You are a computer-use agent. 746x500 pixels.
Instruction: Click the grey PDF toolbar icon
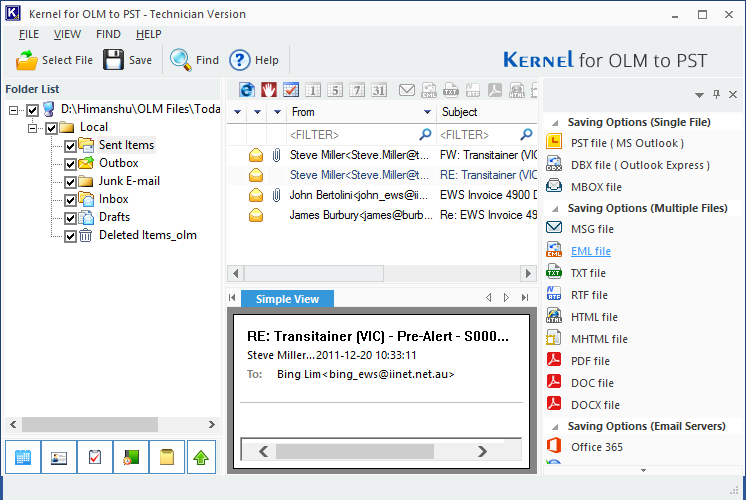(x=495, y=89)
